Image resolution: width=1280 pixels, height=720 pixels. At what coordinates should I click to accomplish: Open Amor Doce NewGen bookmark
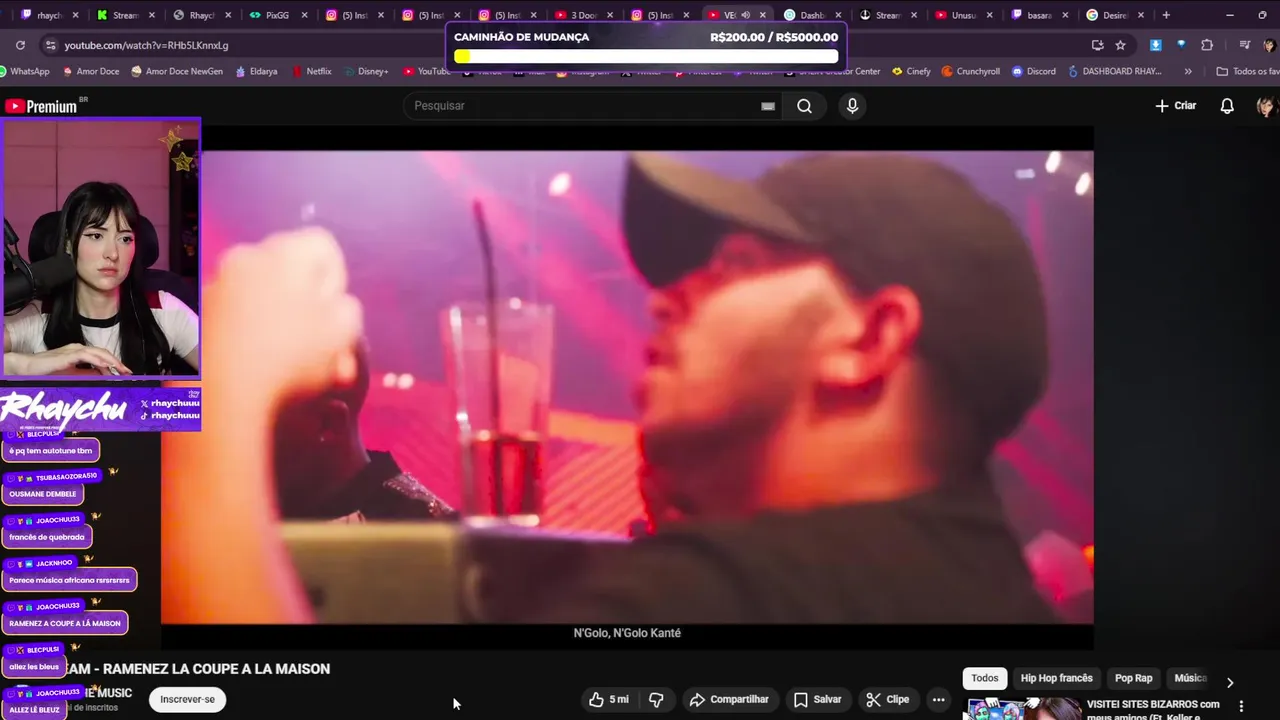coord(176,72)
